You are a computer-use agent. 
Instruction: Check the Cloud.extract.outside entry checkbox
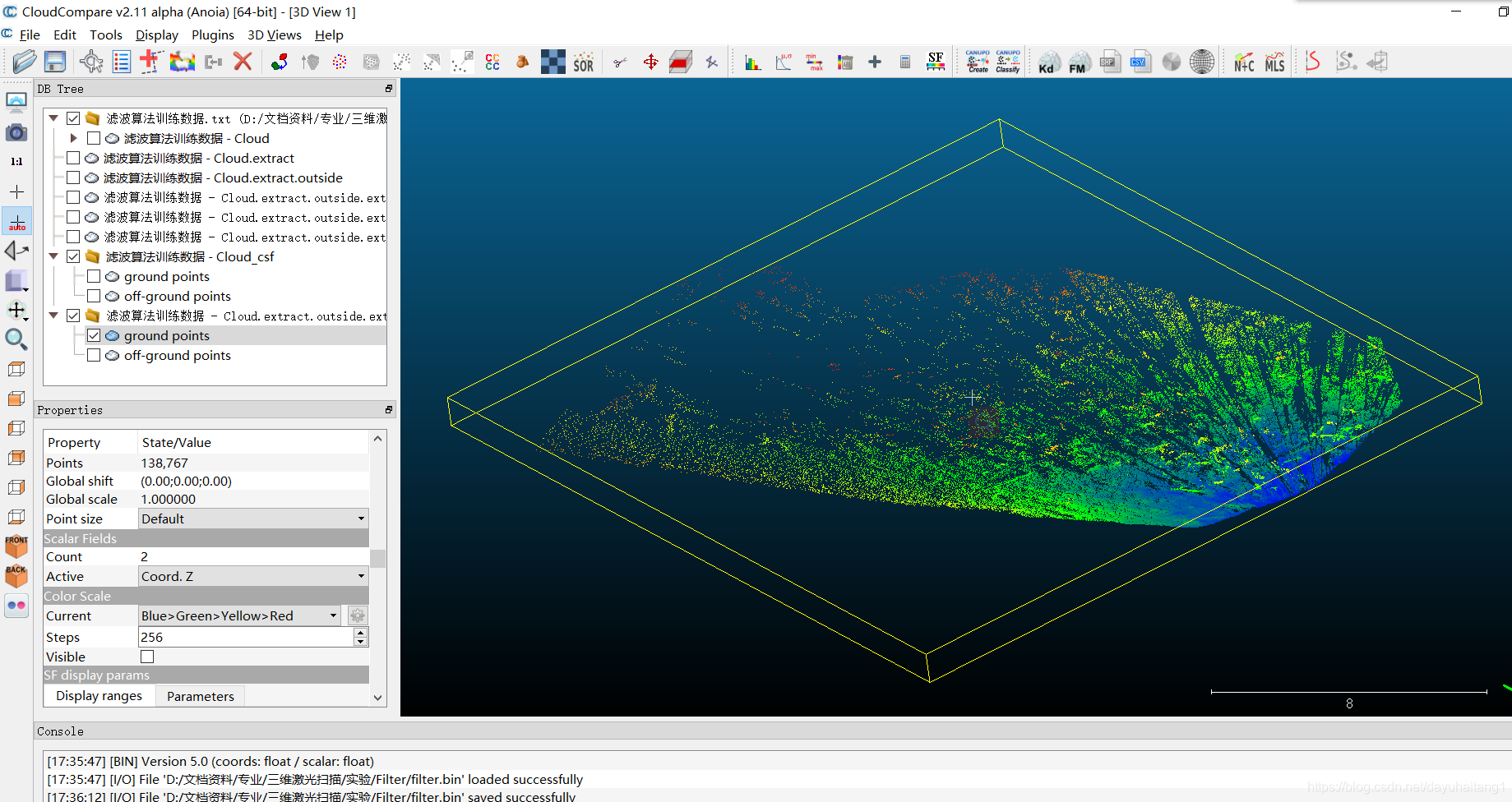point(73,177)
